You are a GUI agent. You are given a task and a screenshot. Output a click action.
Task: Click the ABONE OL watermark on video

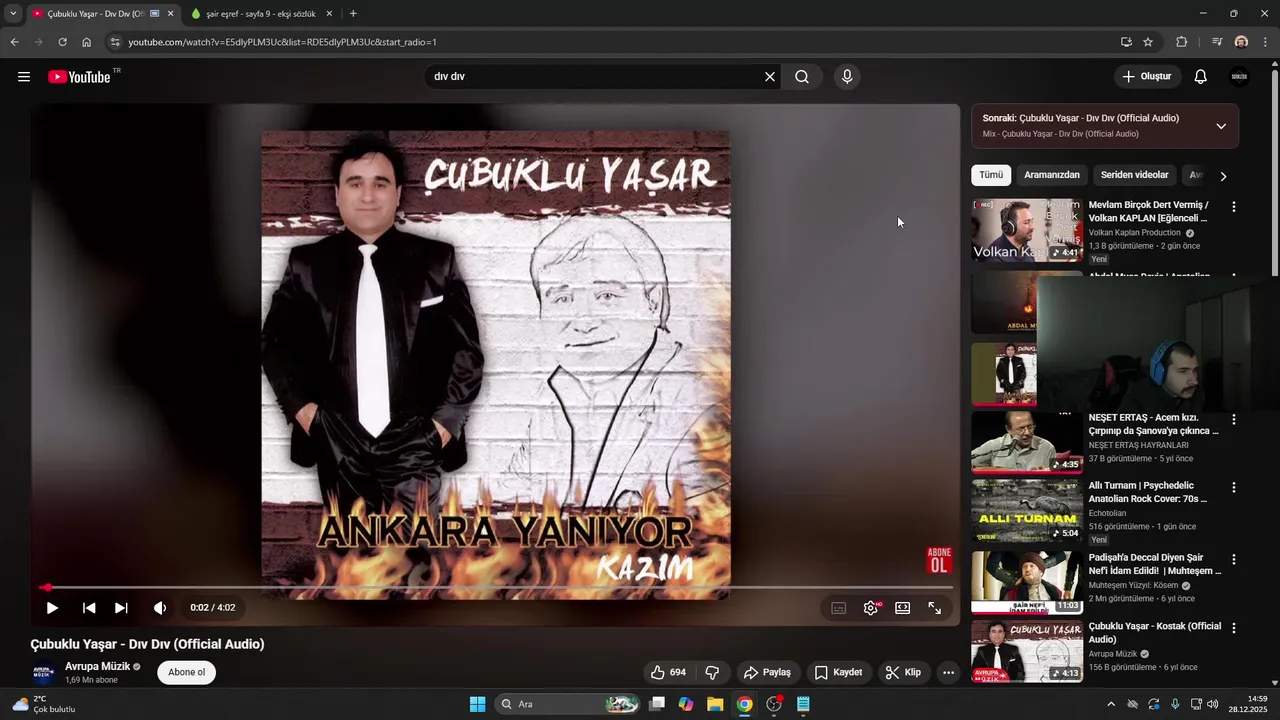click(939, 560)
